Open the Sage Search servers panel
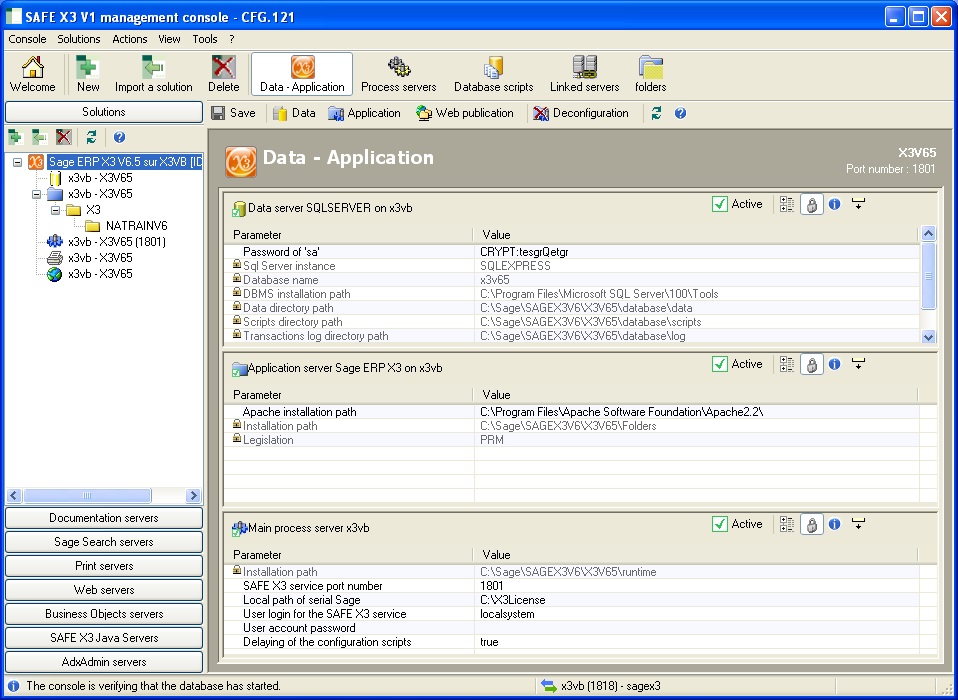This screenshot has width=958, height=700. pos(104,542)
